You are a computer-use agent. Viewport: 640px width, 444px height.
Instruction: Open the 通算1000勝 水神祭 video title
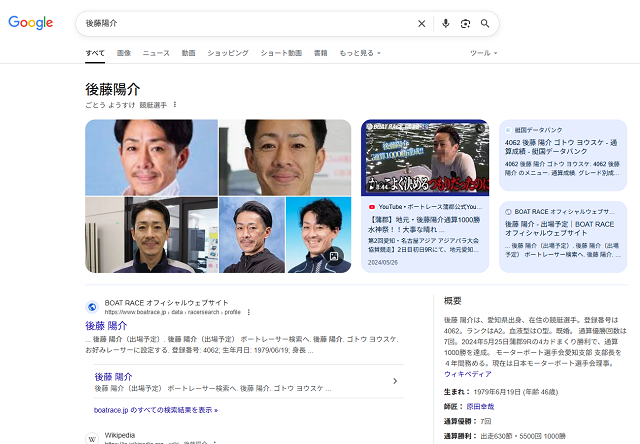coord(424,224)
